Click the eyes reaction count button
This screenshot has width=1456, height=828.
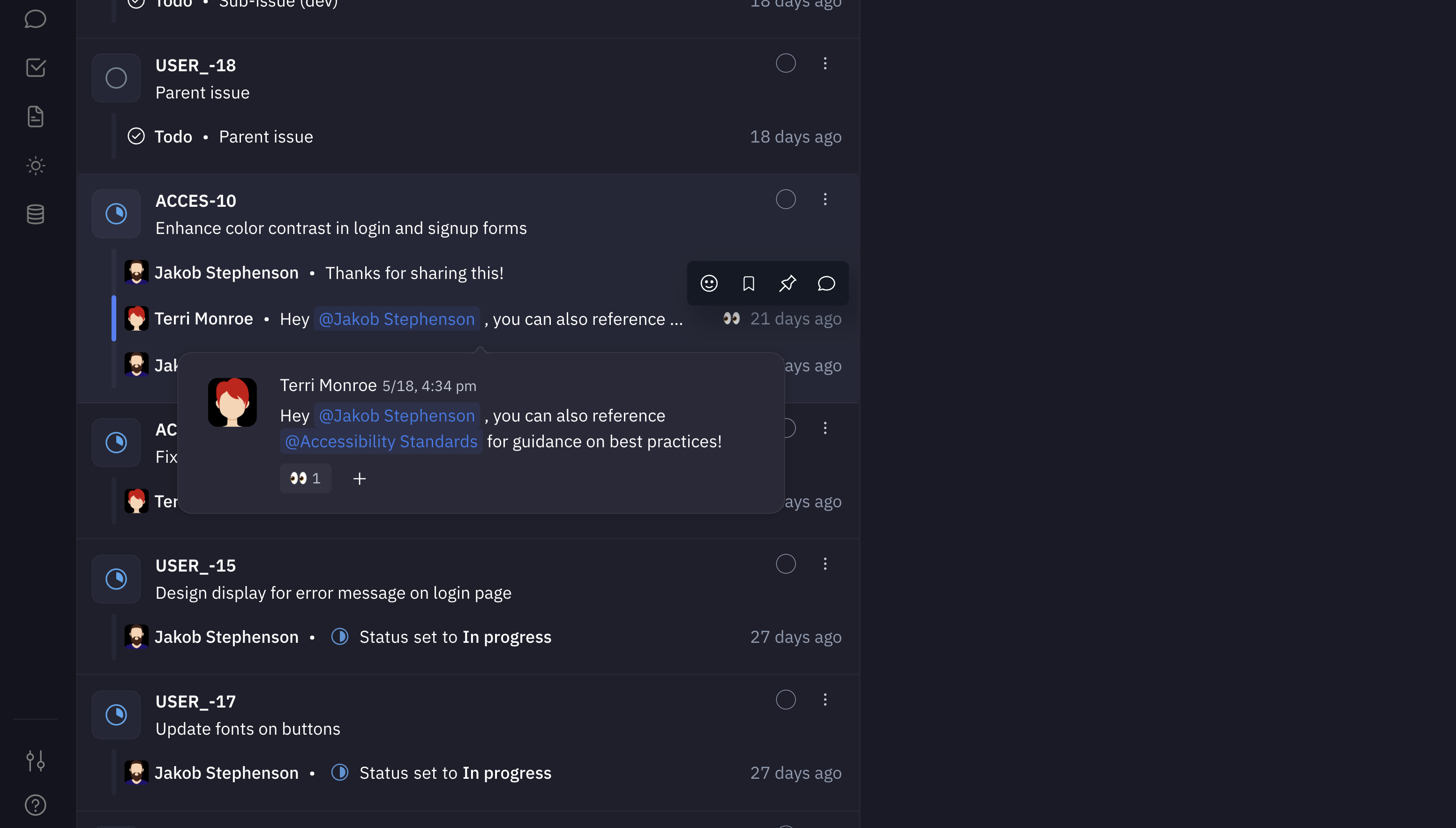tap(305, 478)
